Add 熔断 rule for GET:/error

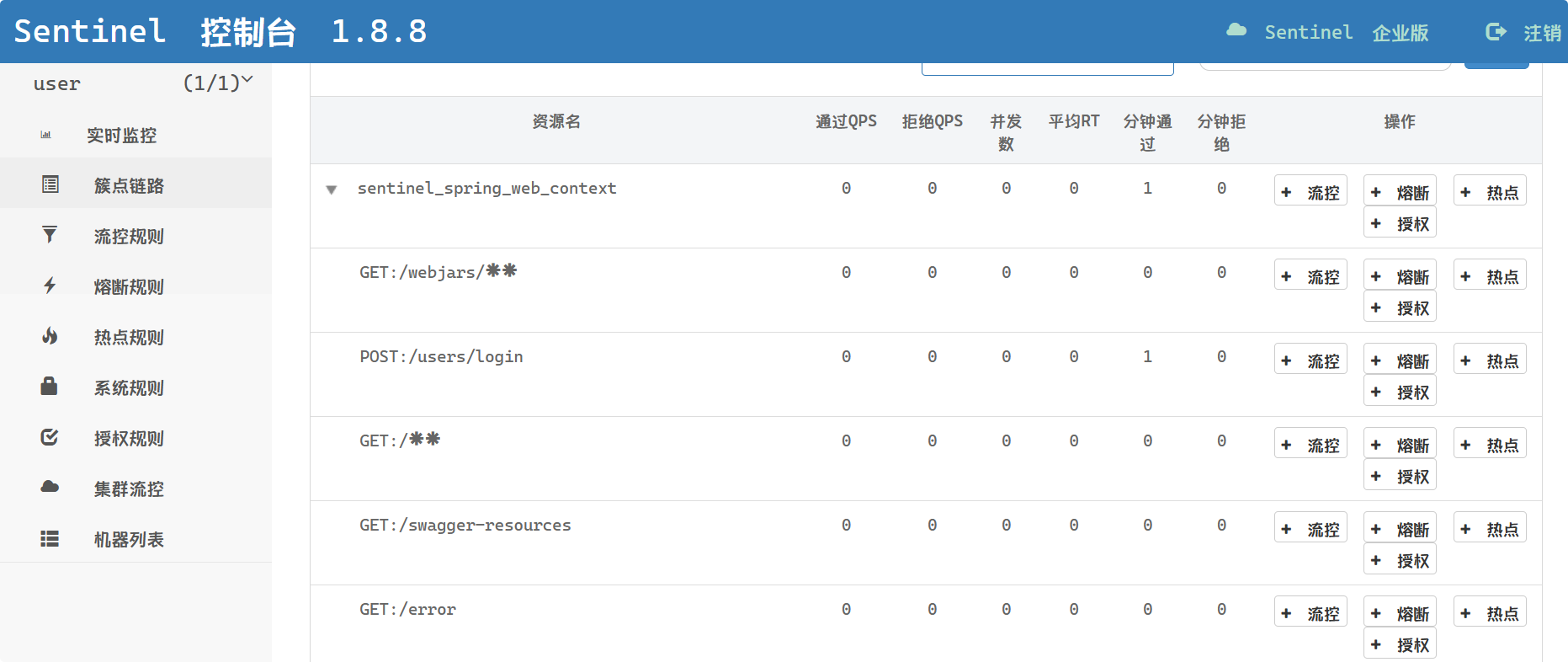tap(1400, 612)
